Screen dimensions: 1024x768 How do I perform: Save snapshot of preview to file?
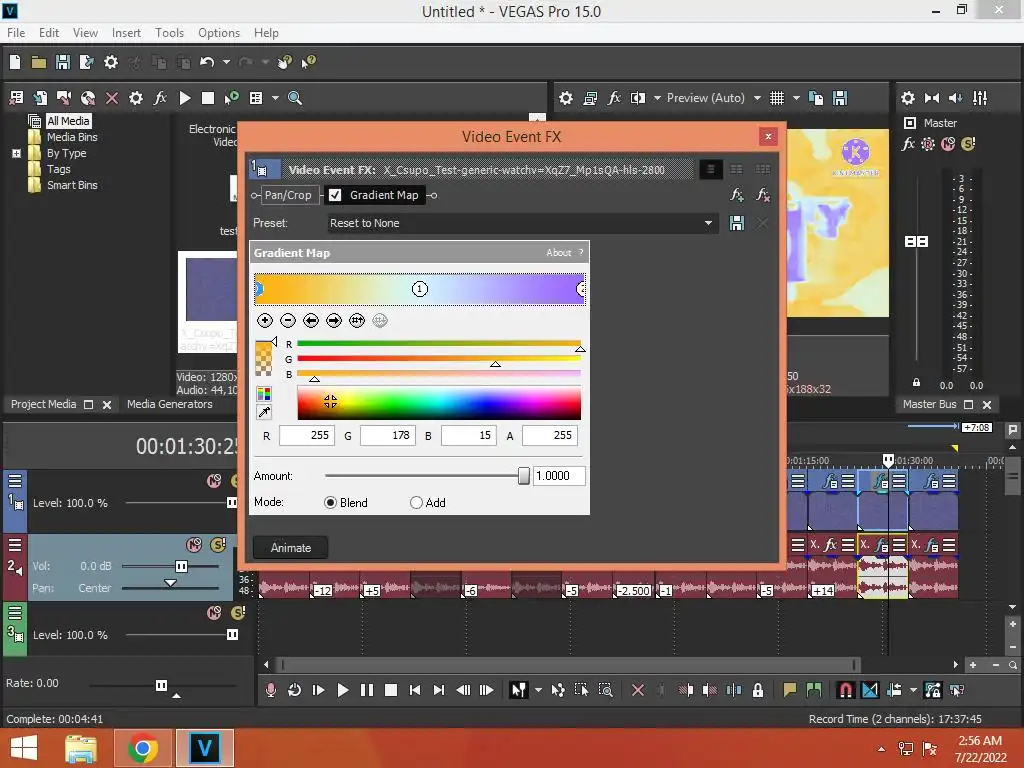point(840,98)
